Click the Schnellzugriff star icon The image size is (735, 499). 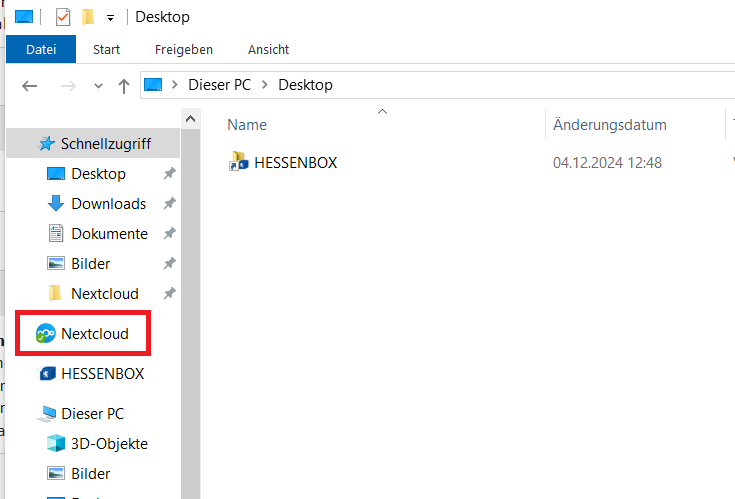point(47,144)
